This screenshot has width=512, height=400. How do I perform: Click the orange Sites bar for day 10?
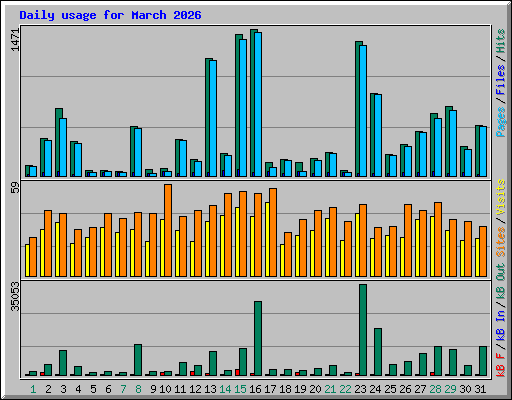pyautogui.click(x=168, y=230)
